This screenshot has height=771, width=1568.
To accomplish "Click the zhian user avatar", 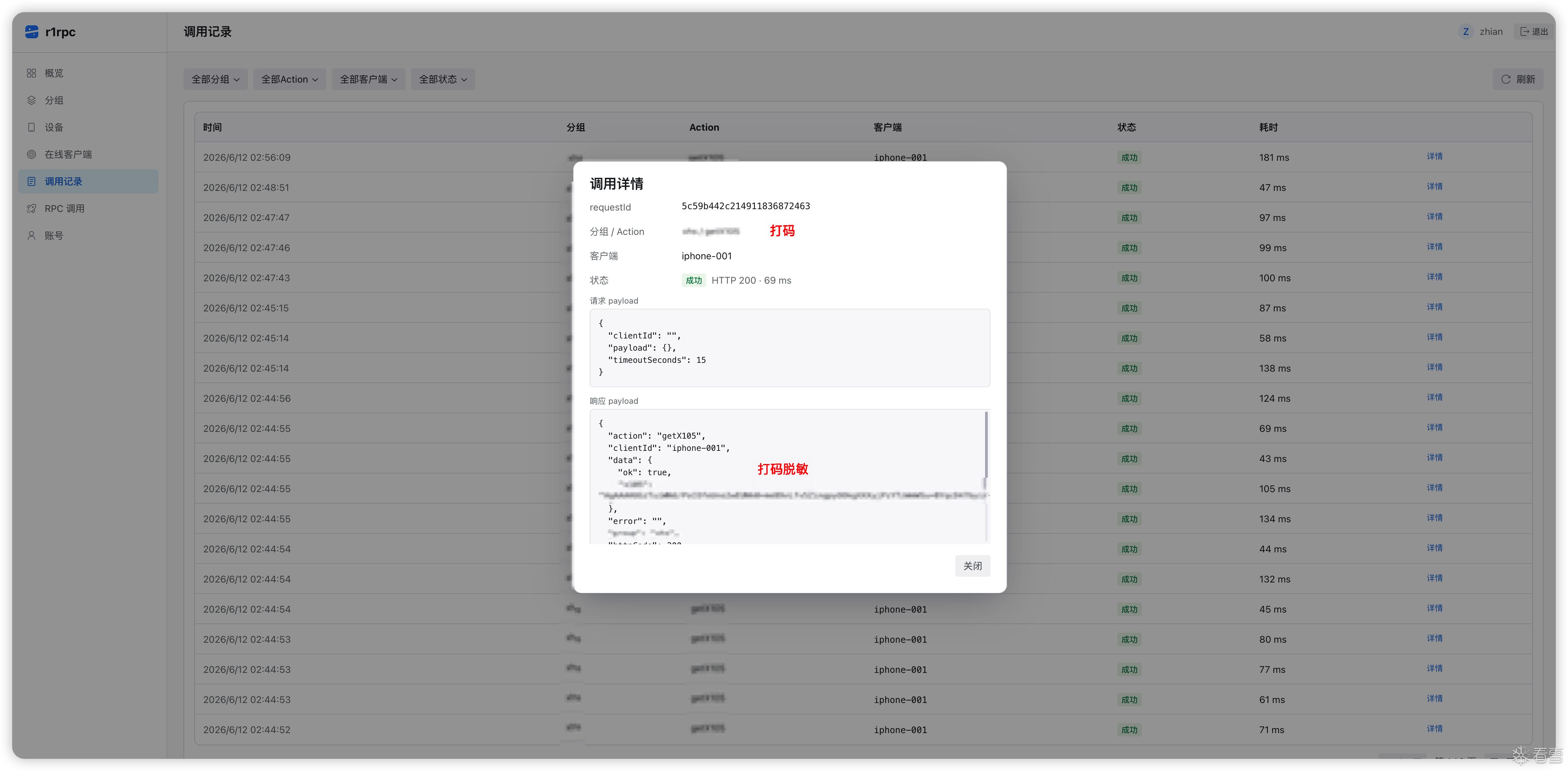I will [1466, 31].
